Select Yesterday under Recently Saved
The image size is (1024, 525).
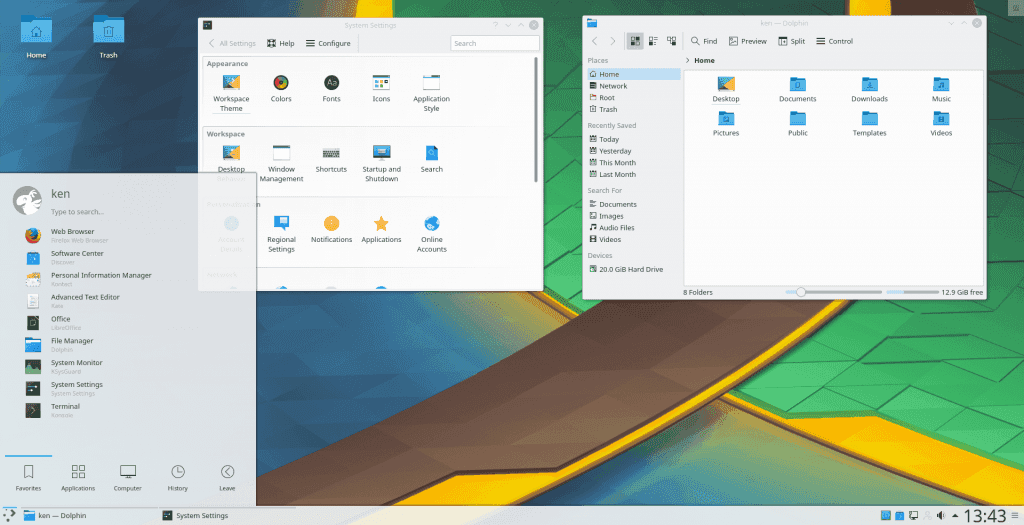pyautogui.click(x=633, y=151)
